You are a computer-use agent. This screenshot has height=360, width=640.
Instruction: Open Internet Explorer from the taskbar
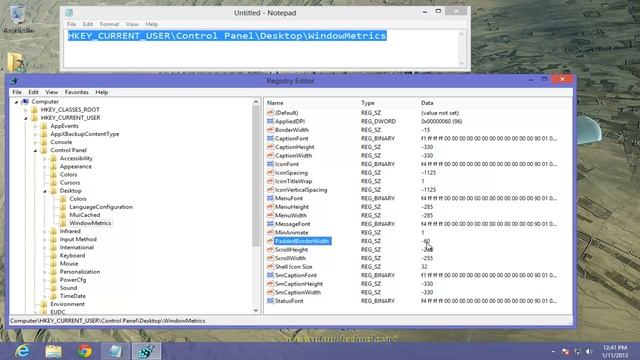22,351
